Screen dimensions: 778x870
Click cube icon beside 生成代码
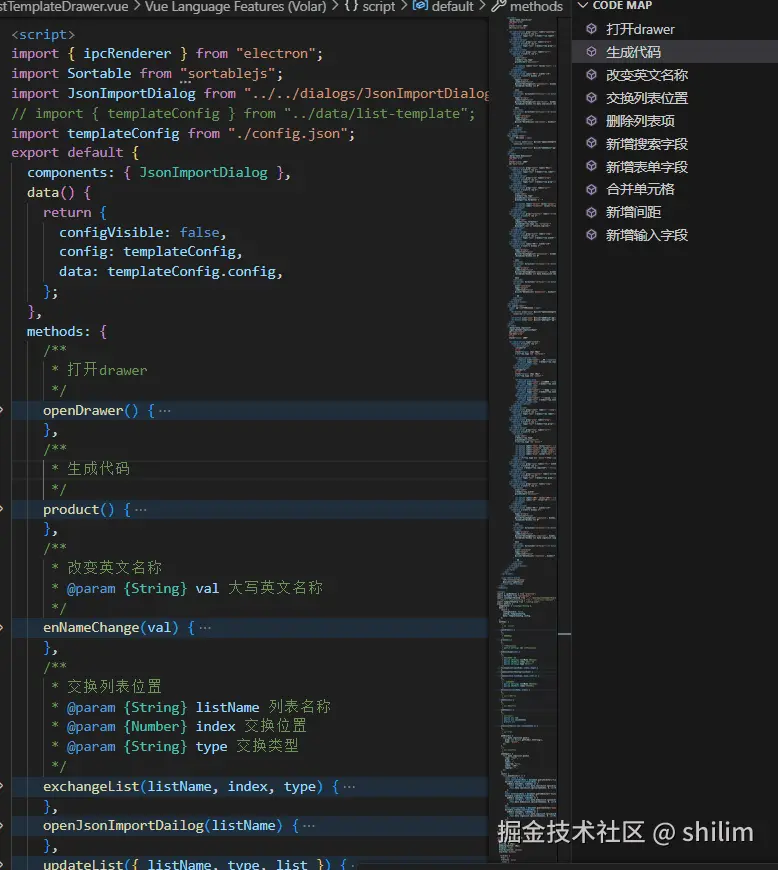[x=592, y=52]
